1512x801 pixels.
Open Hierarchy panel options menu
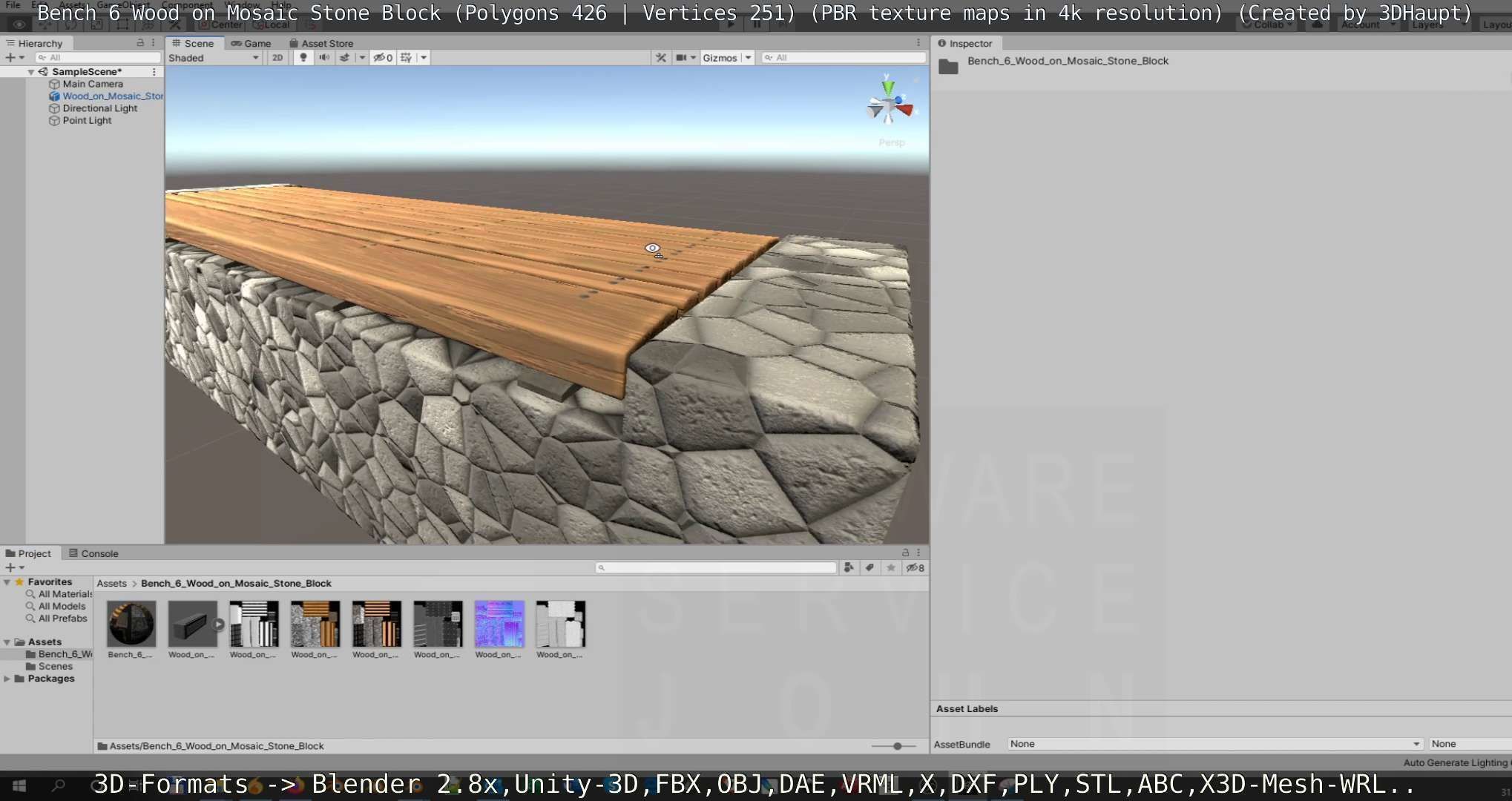[x=154, y=43]
